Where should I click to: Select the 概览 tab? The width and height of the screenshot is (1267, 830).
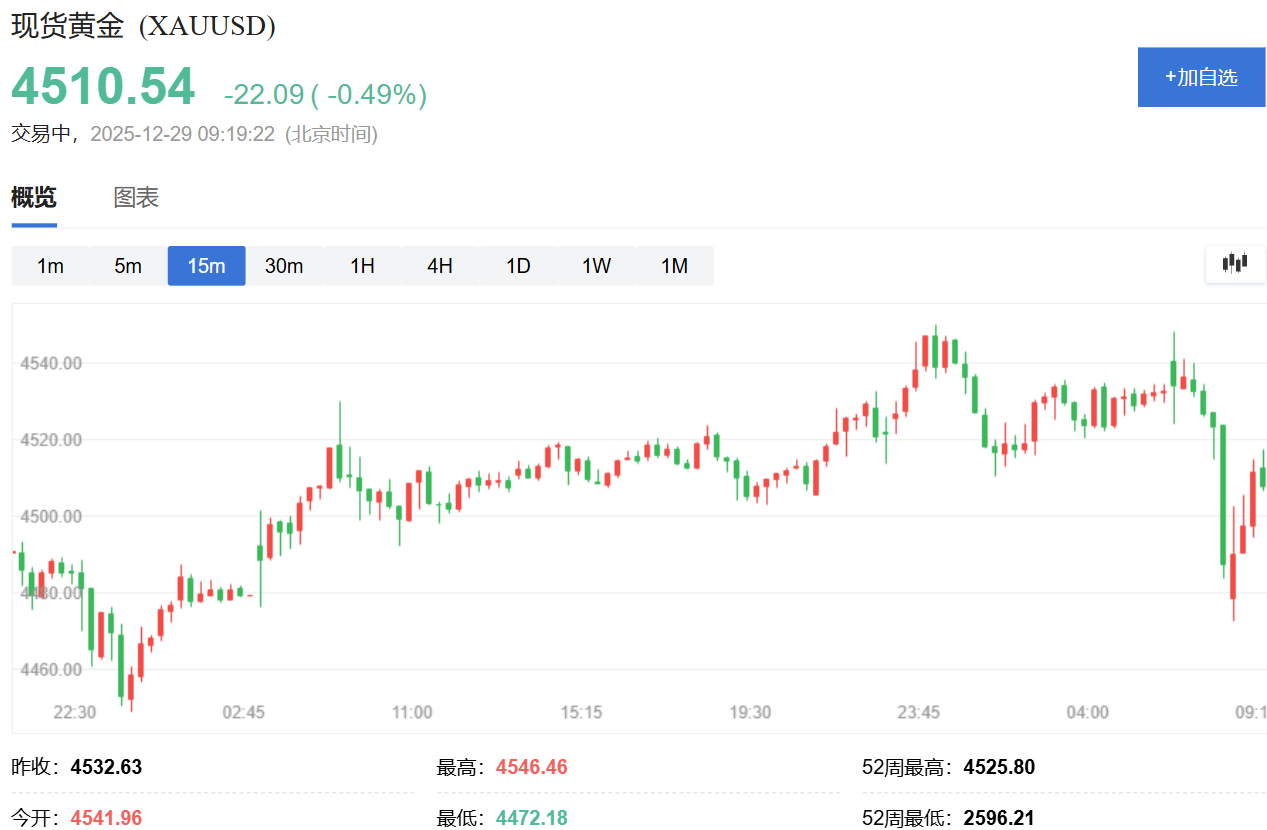tap(34, 198)
